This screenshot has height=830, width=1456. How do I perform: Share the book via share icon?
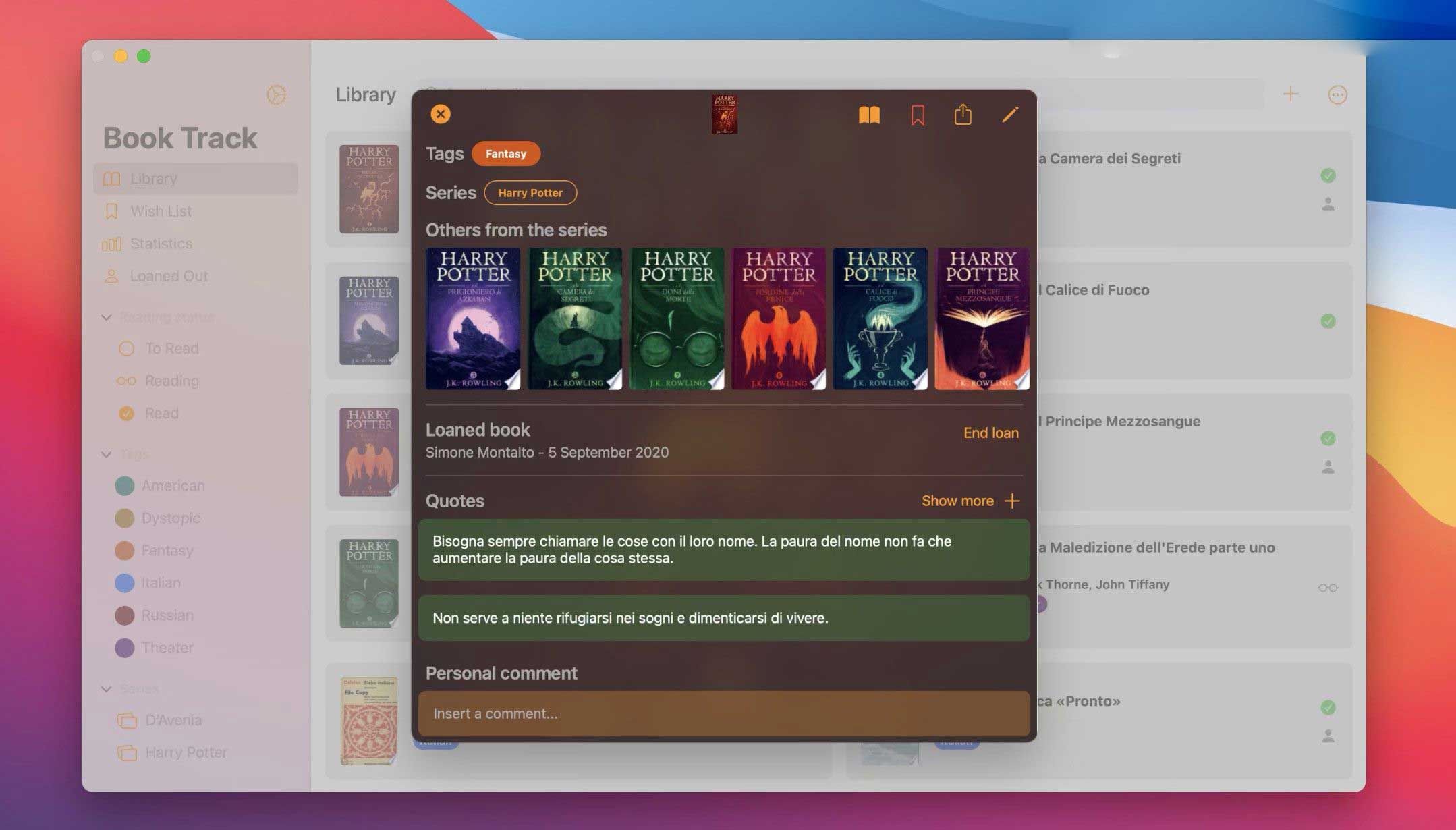click(x=963, y=114)
